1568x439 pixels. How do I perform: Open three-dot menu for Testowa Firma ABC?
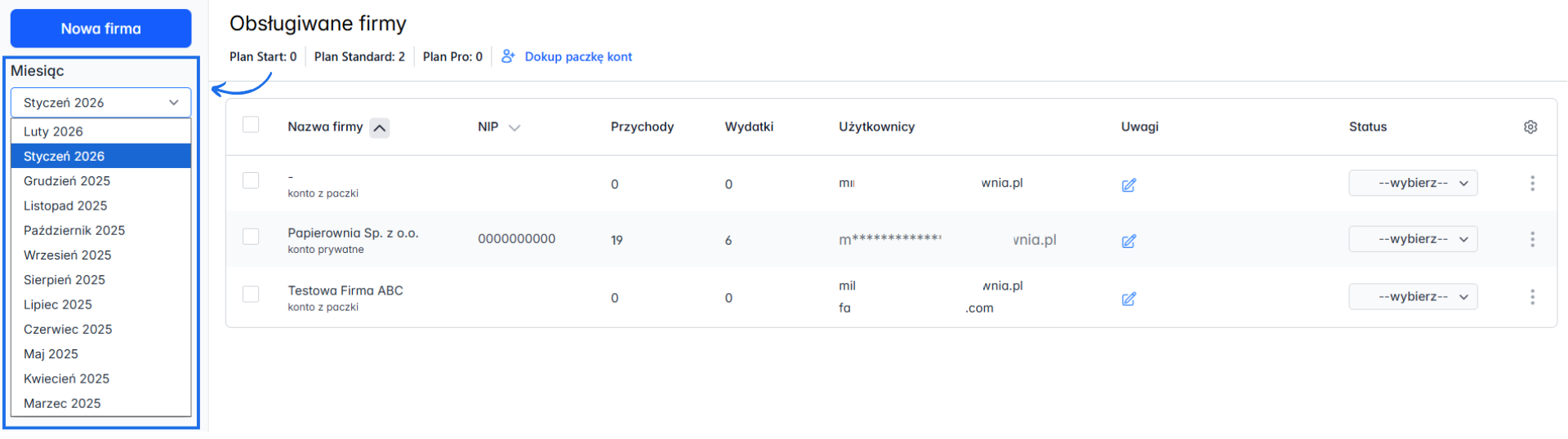[1532, 297]
